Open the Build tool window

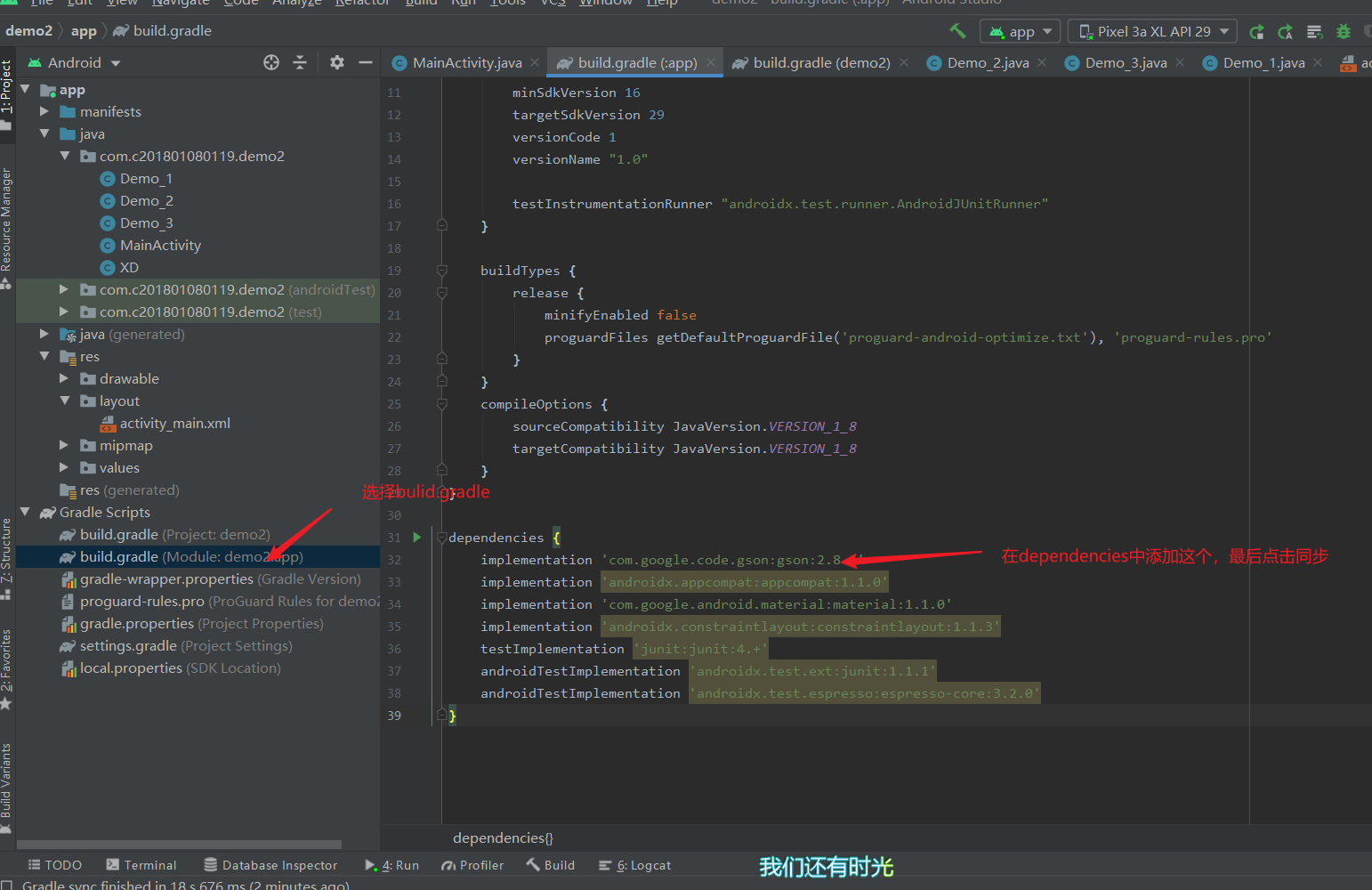(550, 865)
